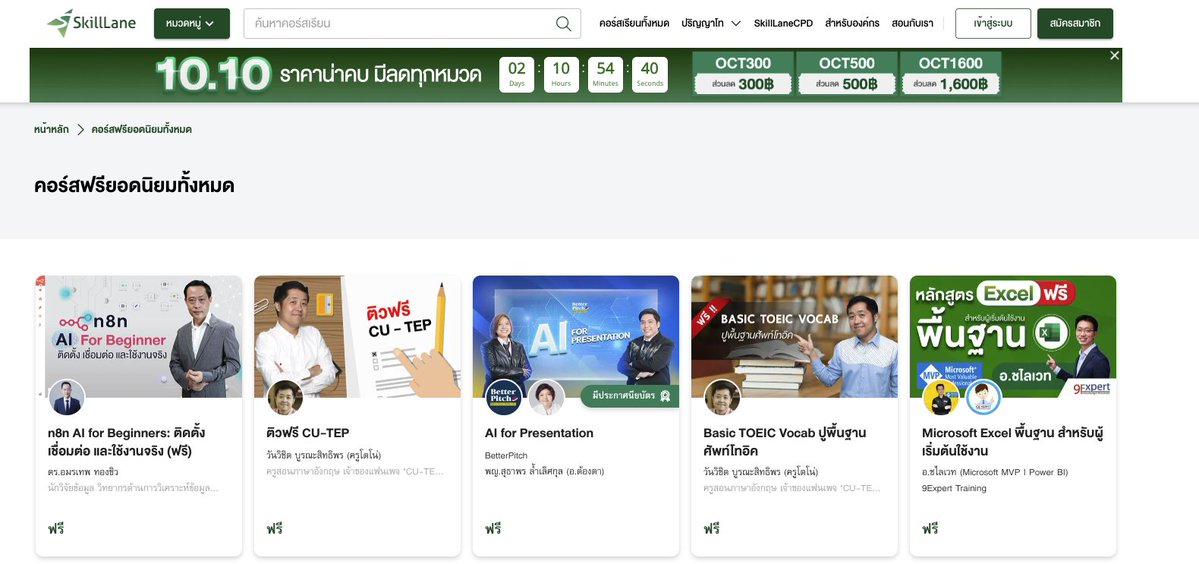Image resolution: width=1199 pixels, height=564 pixels.
Task: Click the มีประกาศนียบัตร certificate badge
Action: [x=630, y=396]
